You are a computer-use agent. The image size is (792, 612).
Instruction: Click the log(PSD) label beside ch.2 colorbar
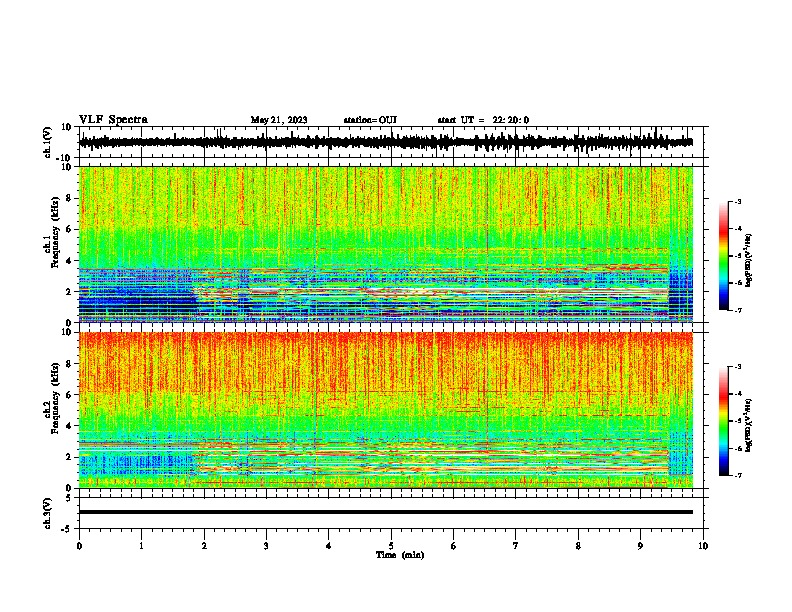click(749, 425)
